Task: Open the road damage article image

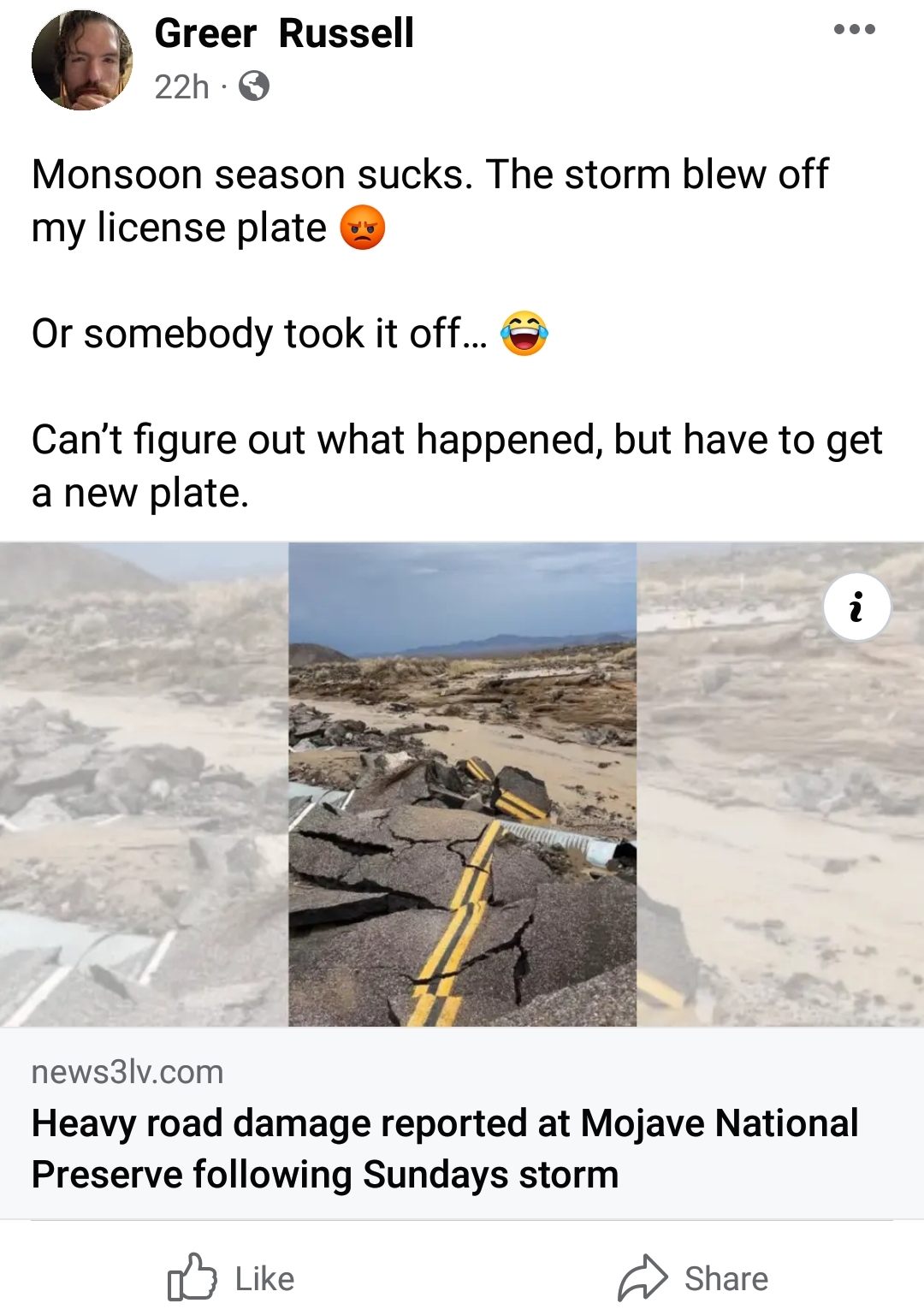Action: (x=462, y=785)
